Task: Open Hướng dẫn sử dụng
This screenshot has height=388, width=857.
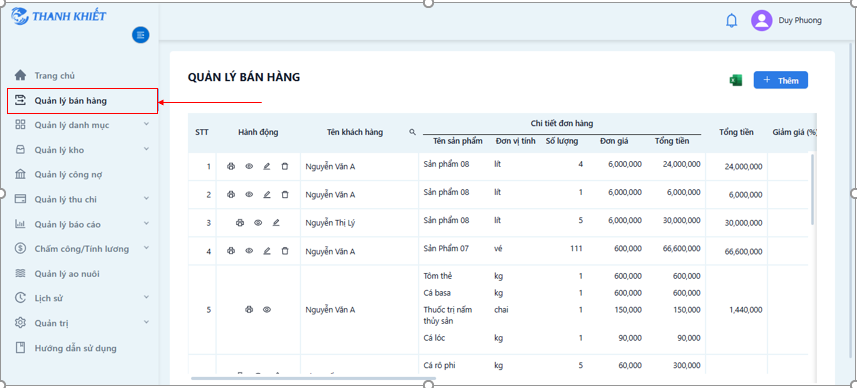Action: (x=75, y=348)
